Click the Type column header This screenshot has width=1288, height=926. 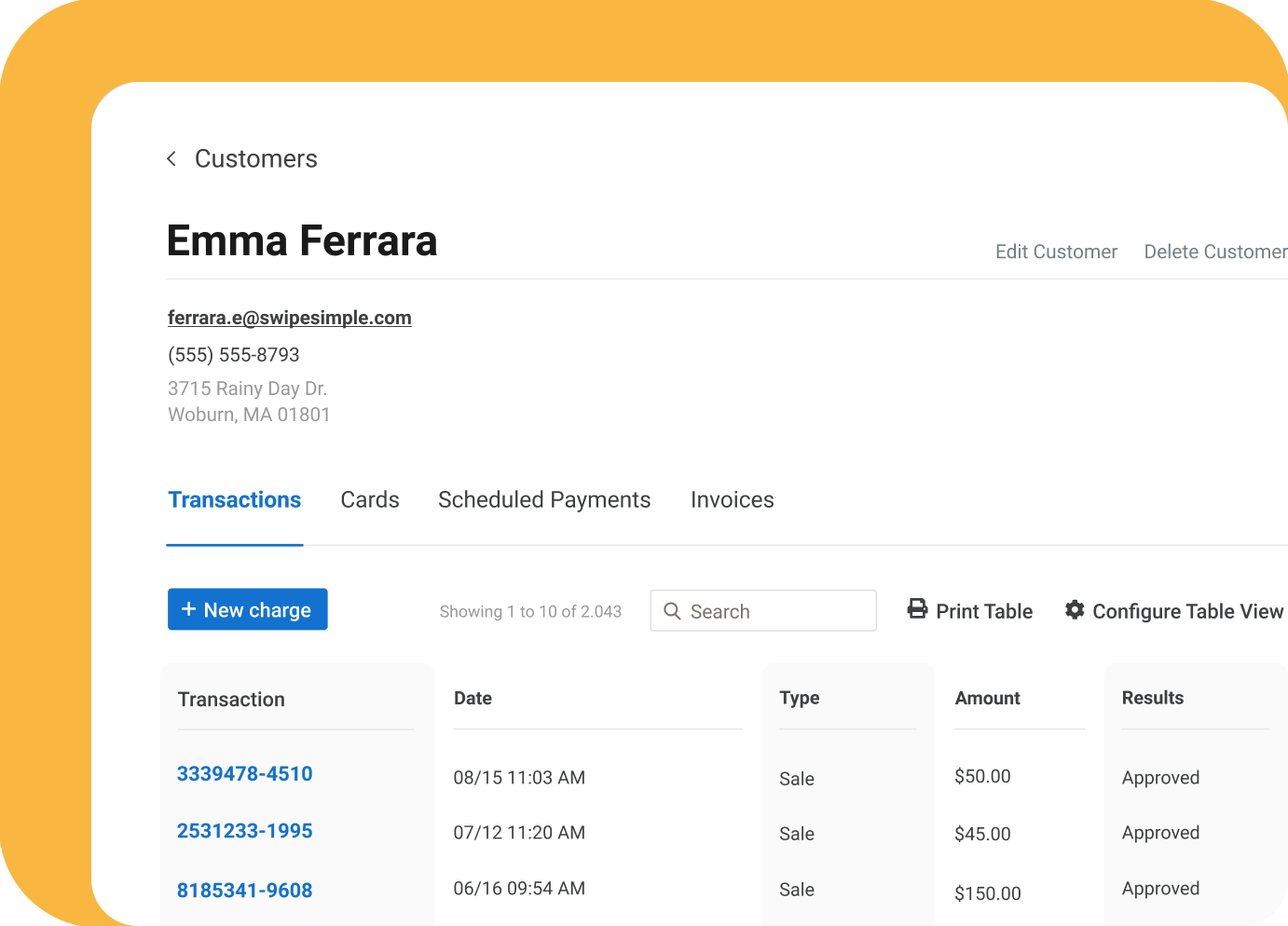800,699
